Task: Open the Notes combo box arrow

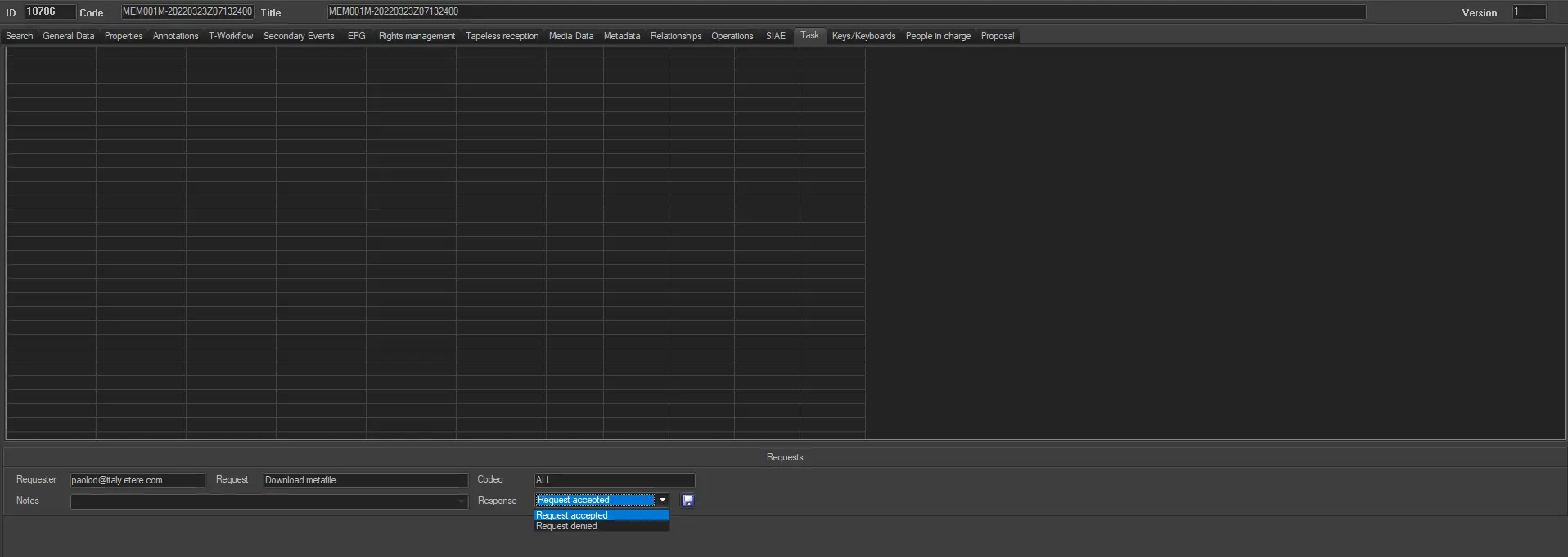Action: point(461,501)
